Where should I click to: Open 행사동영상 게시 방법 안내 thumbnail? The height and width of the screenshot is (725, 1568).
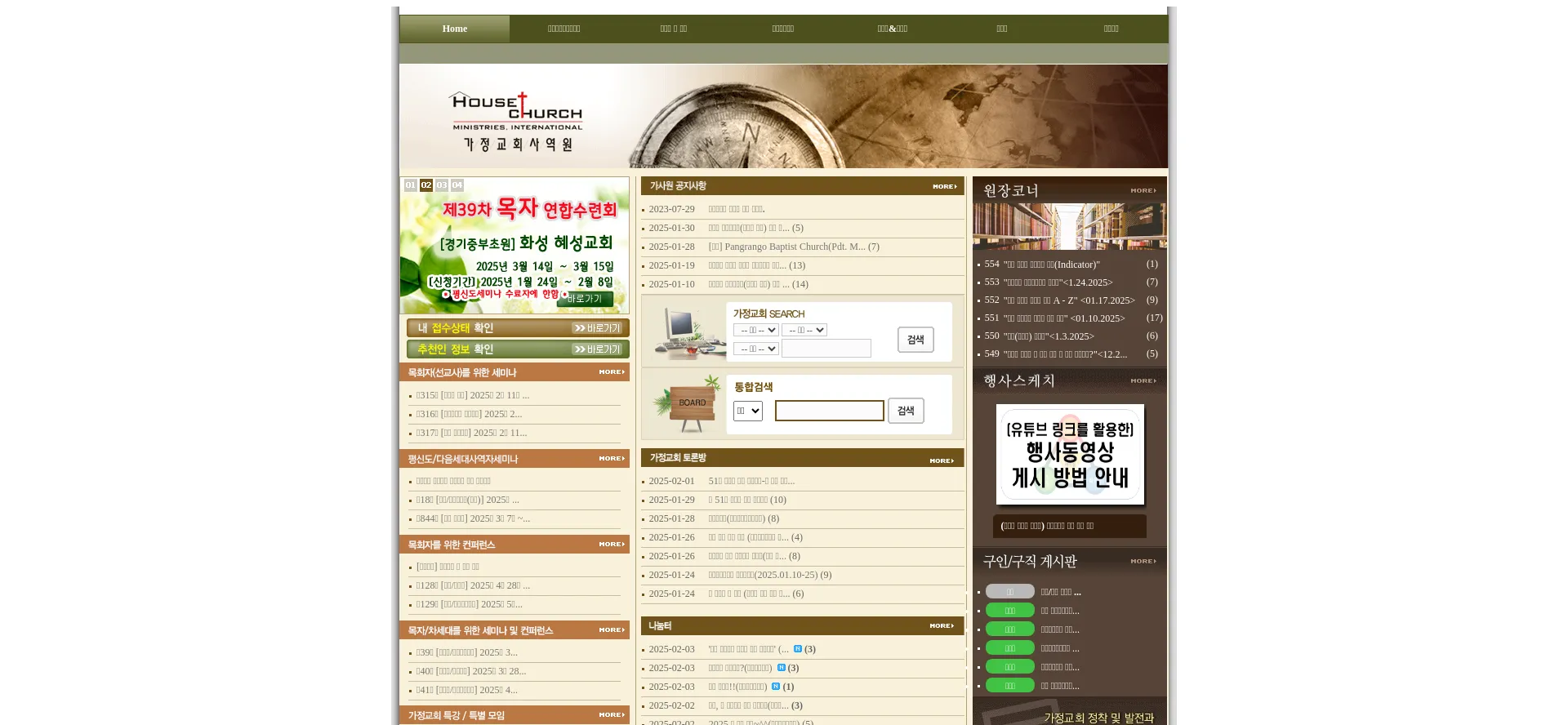[1070, 455]
